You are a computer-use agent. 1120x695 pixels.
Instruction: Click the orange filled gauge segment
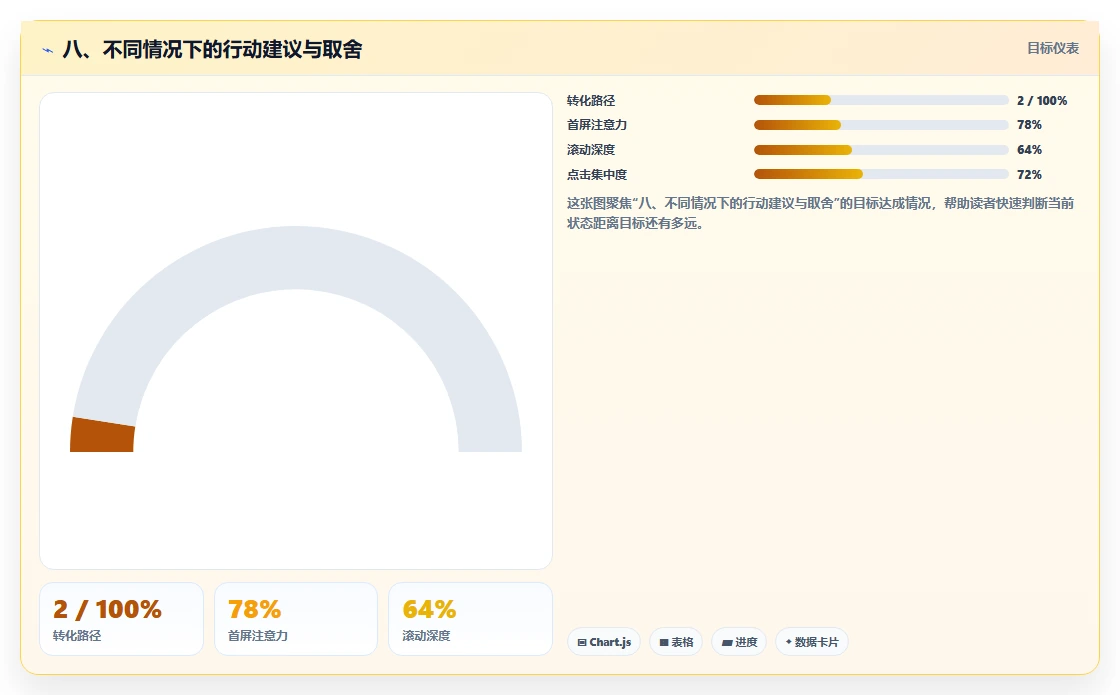(102, 435)
